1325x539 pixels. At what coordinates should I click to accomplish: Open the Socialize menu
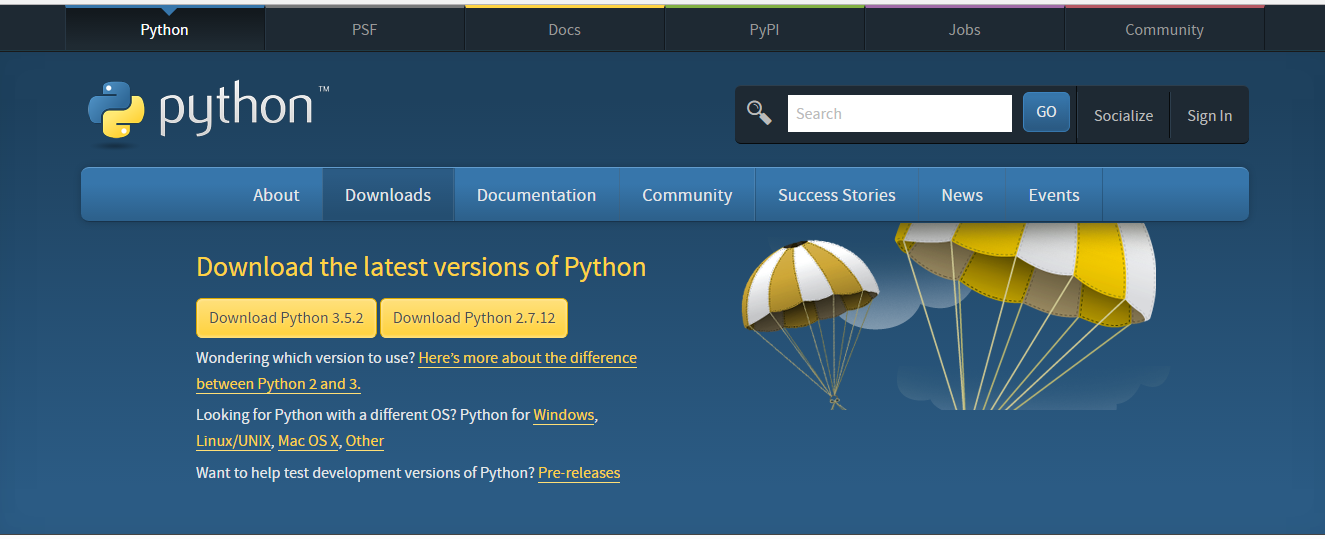[1123, 115]
